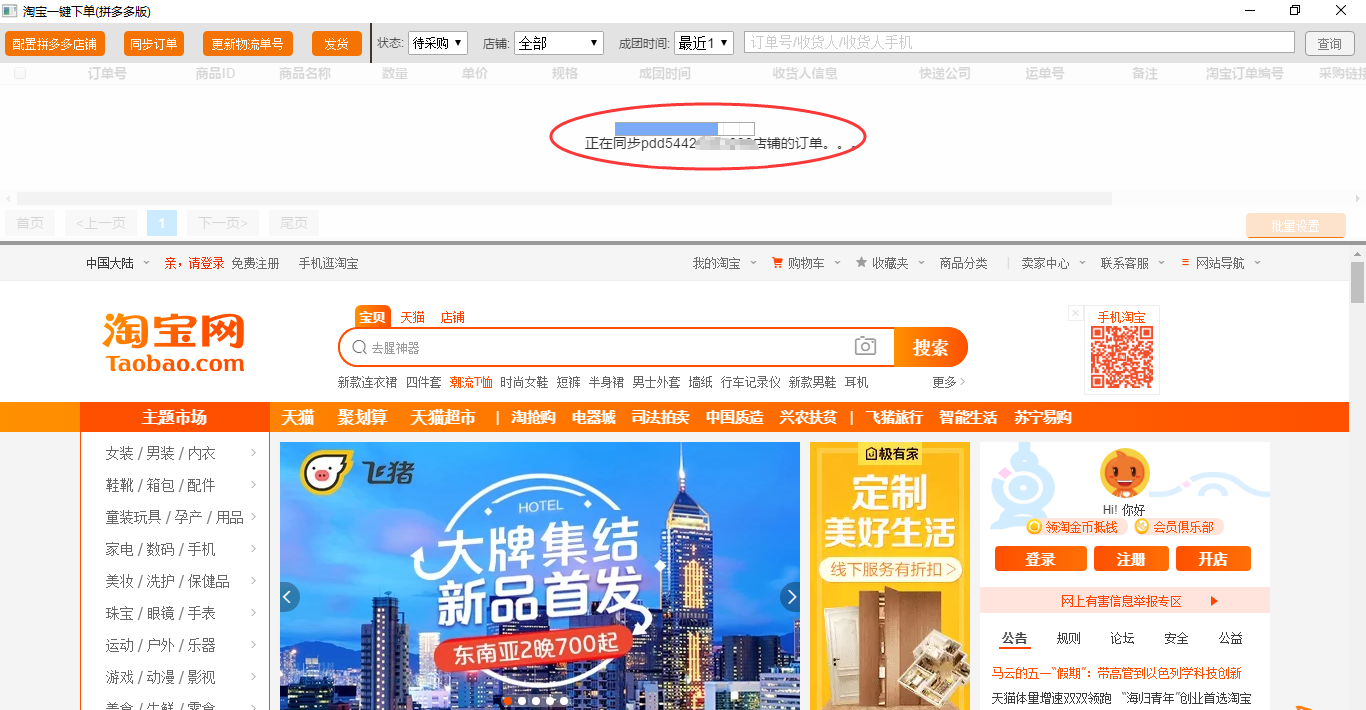The height and width of the screenshot is (710, 1366).
Task: Click the Taobao.com logo
Action: 175,344
